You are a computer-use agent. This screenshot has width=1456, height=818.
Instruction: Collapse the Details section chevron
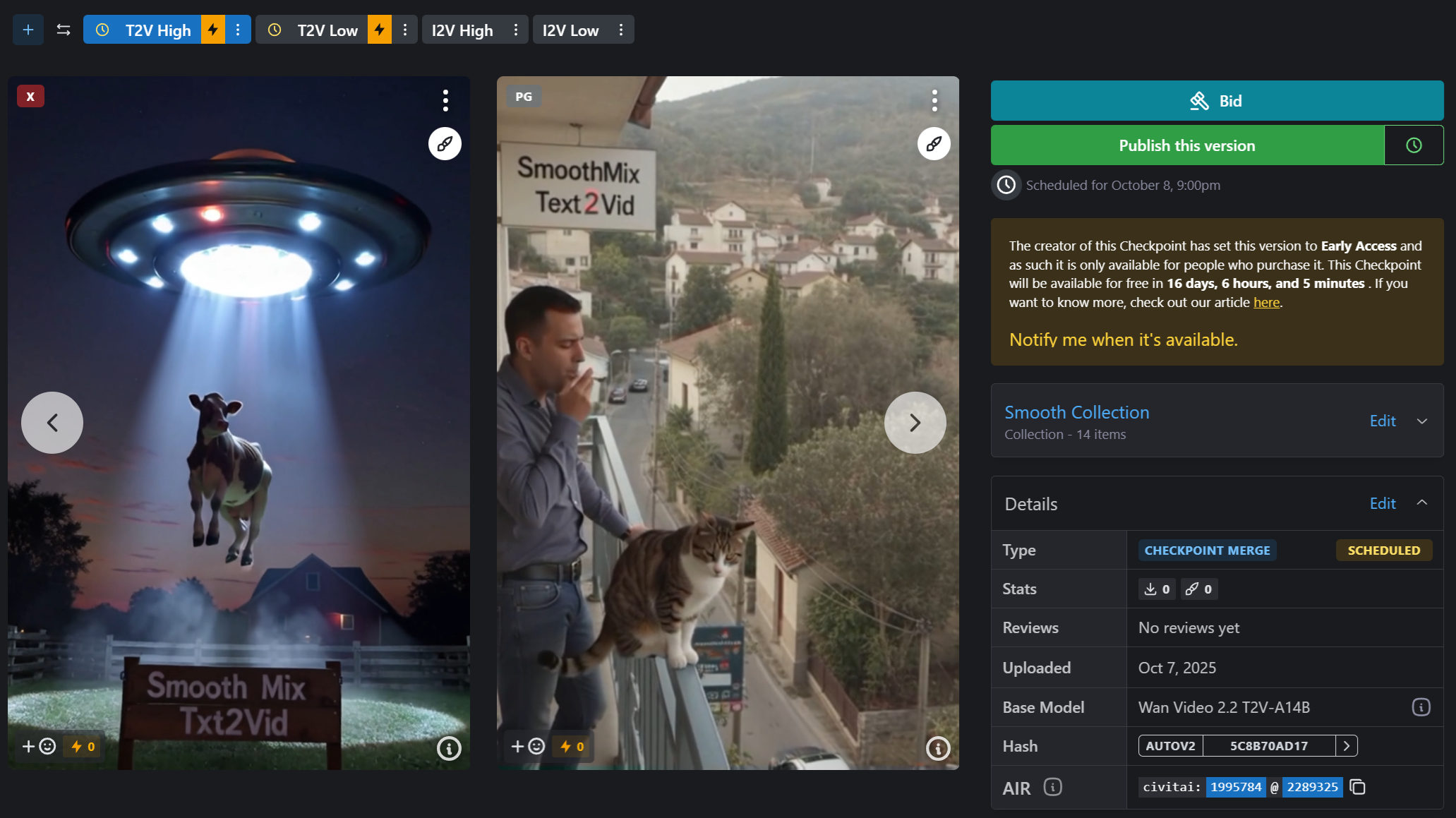click(x=1422, y=503)
